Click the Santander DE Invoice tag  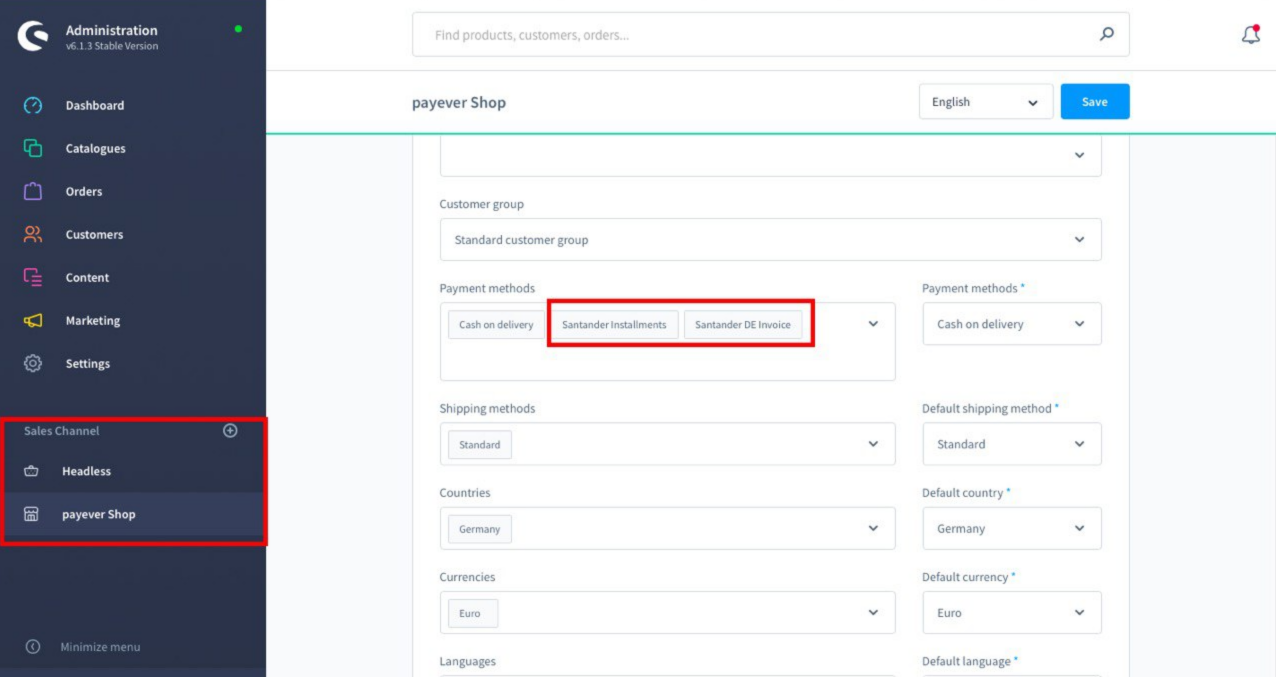tap(743, 325)
